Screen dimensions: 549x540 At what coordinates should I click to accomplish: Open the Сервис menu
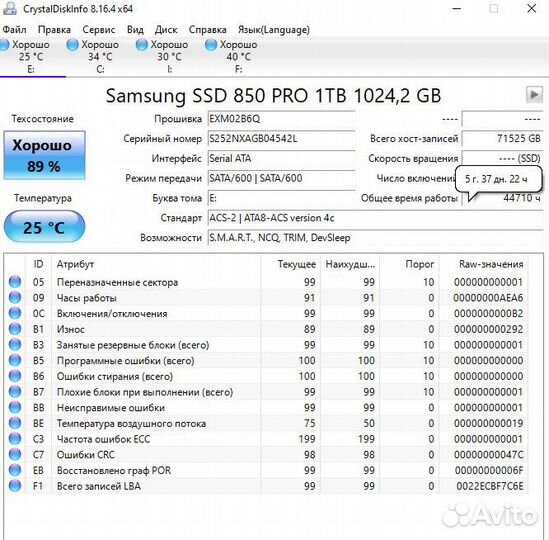click(x=99, y=30)
